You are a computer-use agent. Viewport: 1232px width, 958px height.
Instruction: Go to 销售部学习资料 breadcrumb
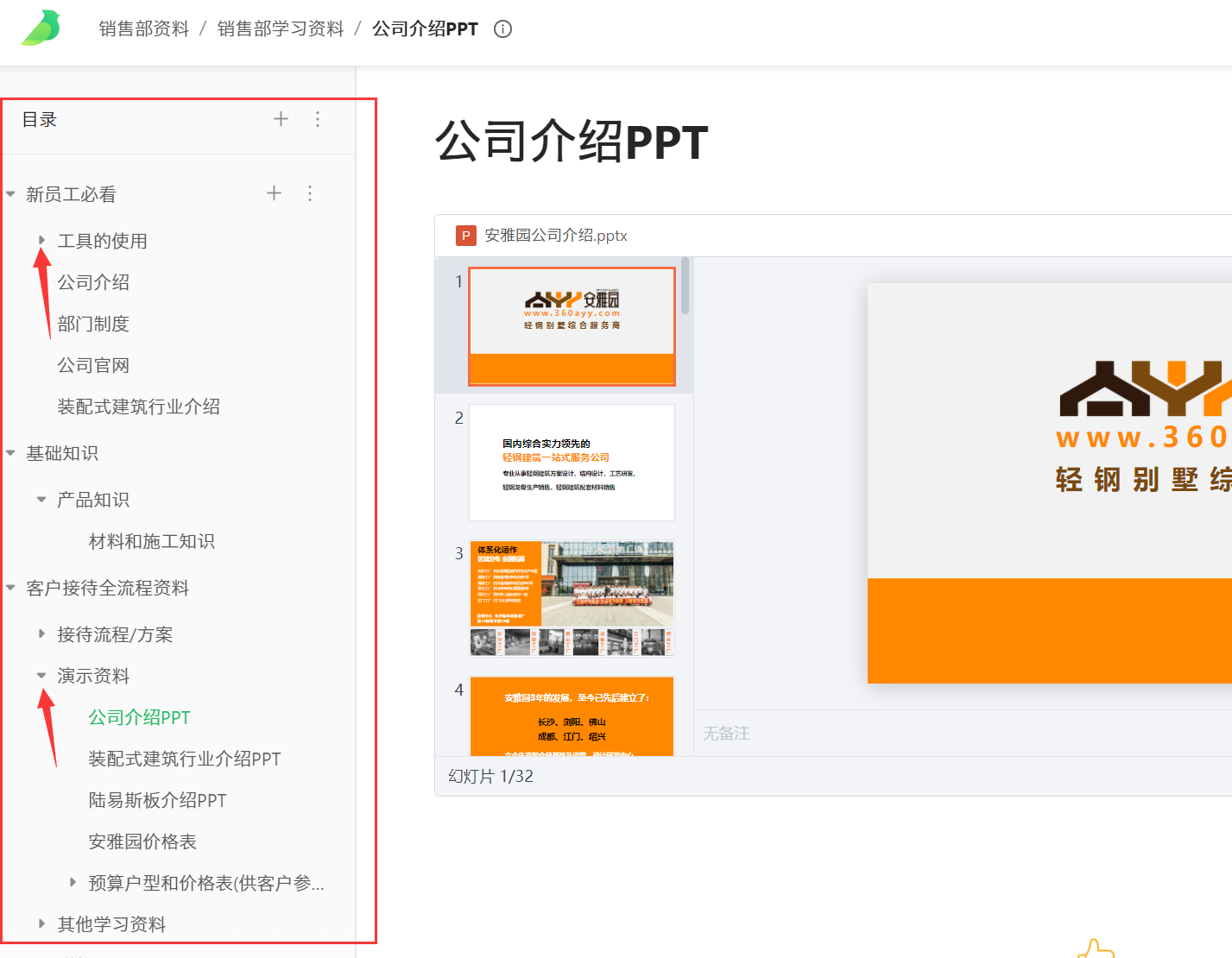pyautogui.click(x=281, y=28)
